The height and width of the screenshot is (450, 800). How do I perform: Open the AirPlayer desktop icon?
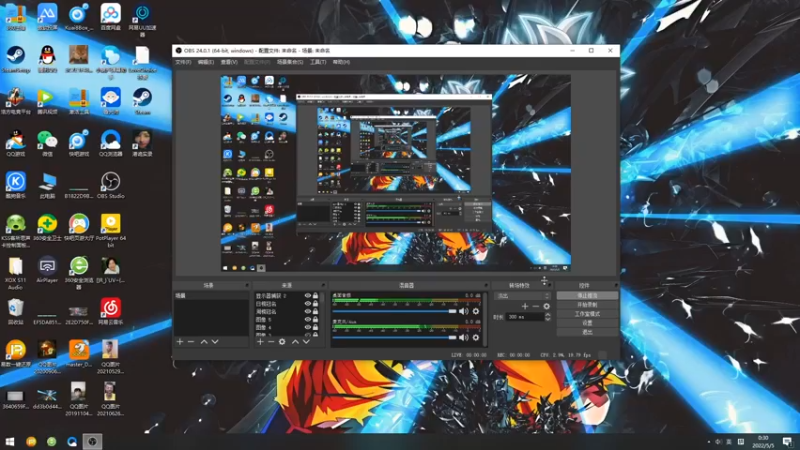tap(47, 269)
